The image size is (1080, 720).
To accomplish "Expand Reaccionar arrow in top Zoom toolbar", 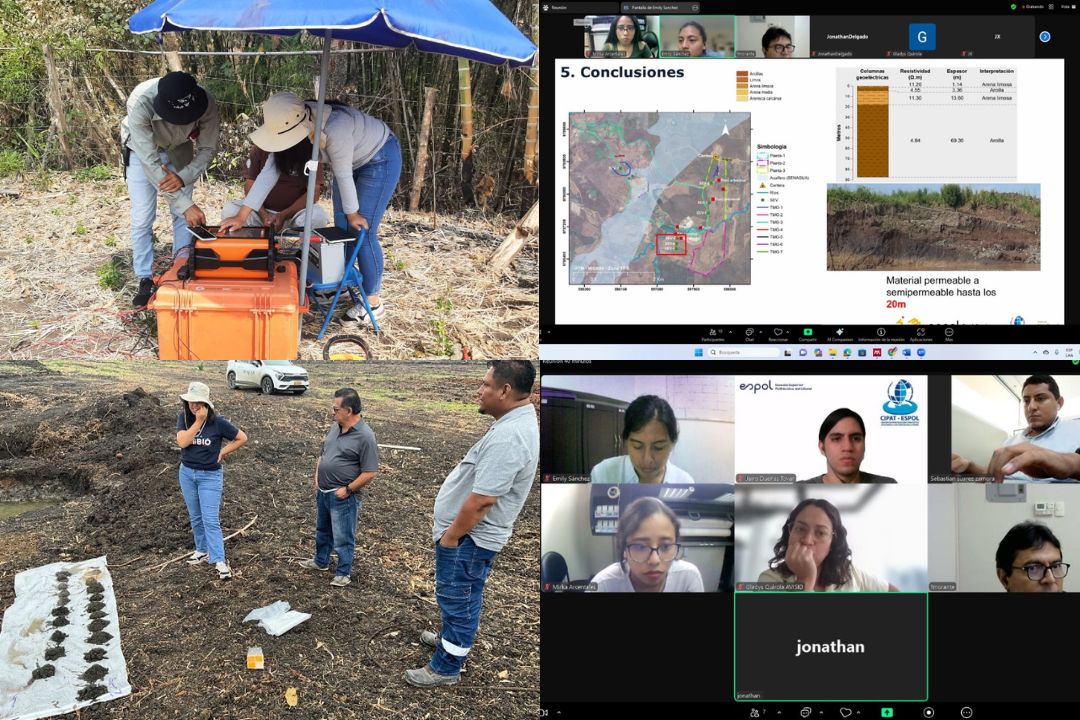I will click(x=788, y=332).
